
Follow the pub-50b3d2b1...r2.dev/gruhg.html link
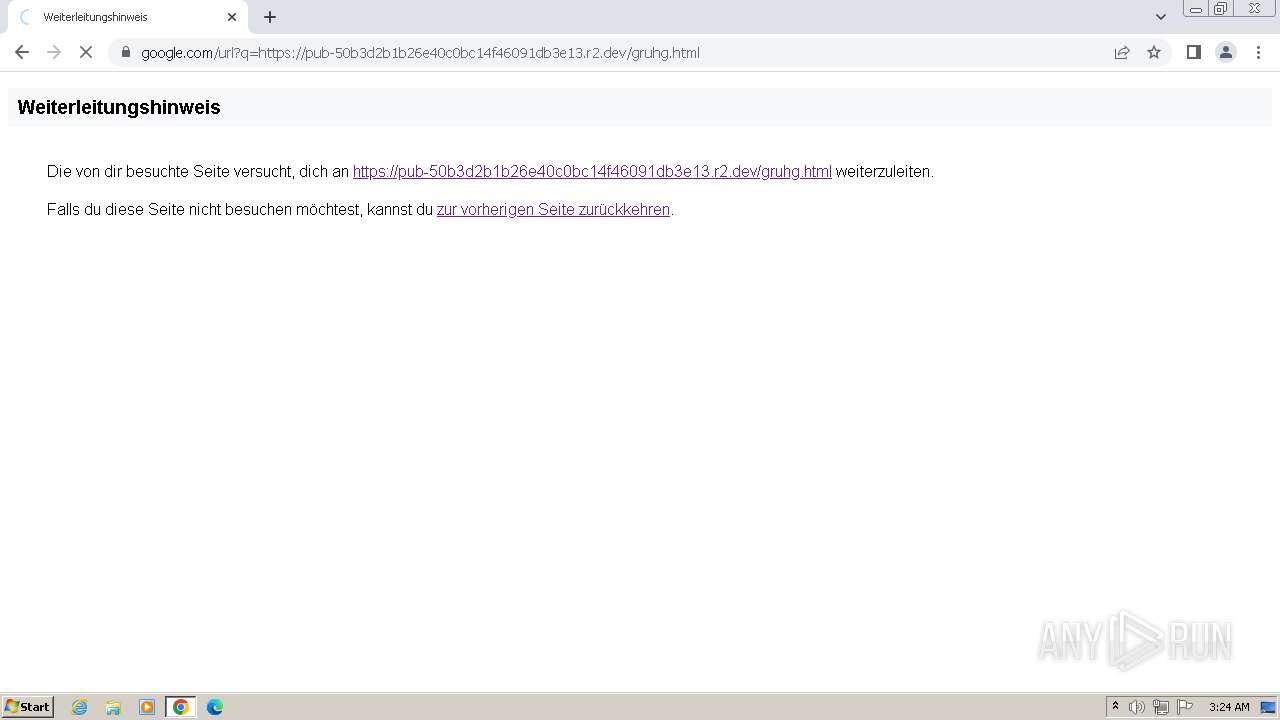pyautogui.click(x=592, y=171)
